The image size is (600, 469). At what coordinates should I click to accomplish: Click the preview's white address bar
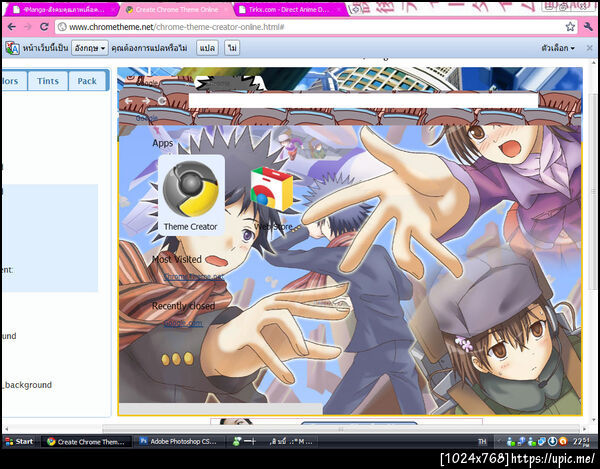click(364, 100)
